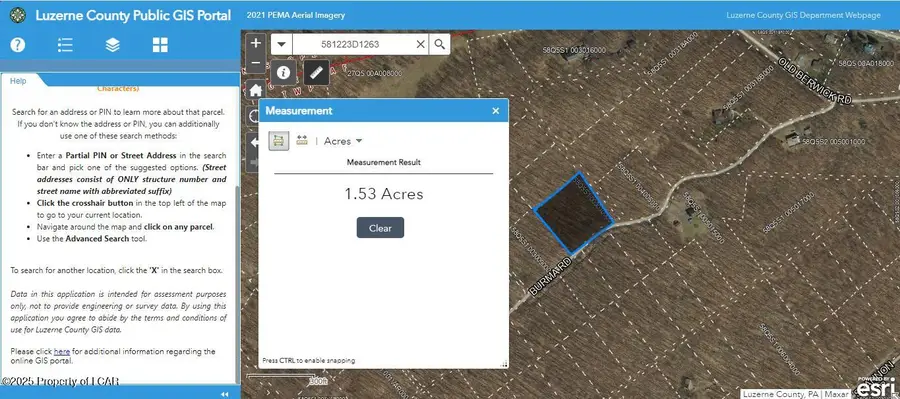This screenshot has width=900, height=399.
Task: Switch to distance measurement mode
Action: click(302, 141)
